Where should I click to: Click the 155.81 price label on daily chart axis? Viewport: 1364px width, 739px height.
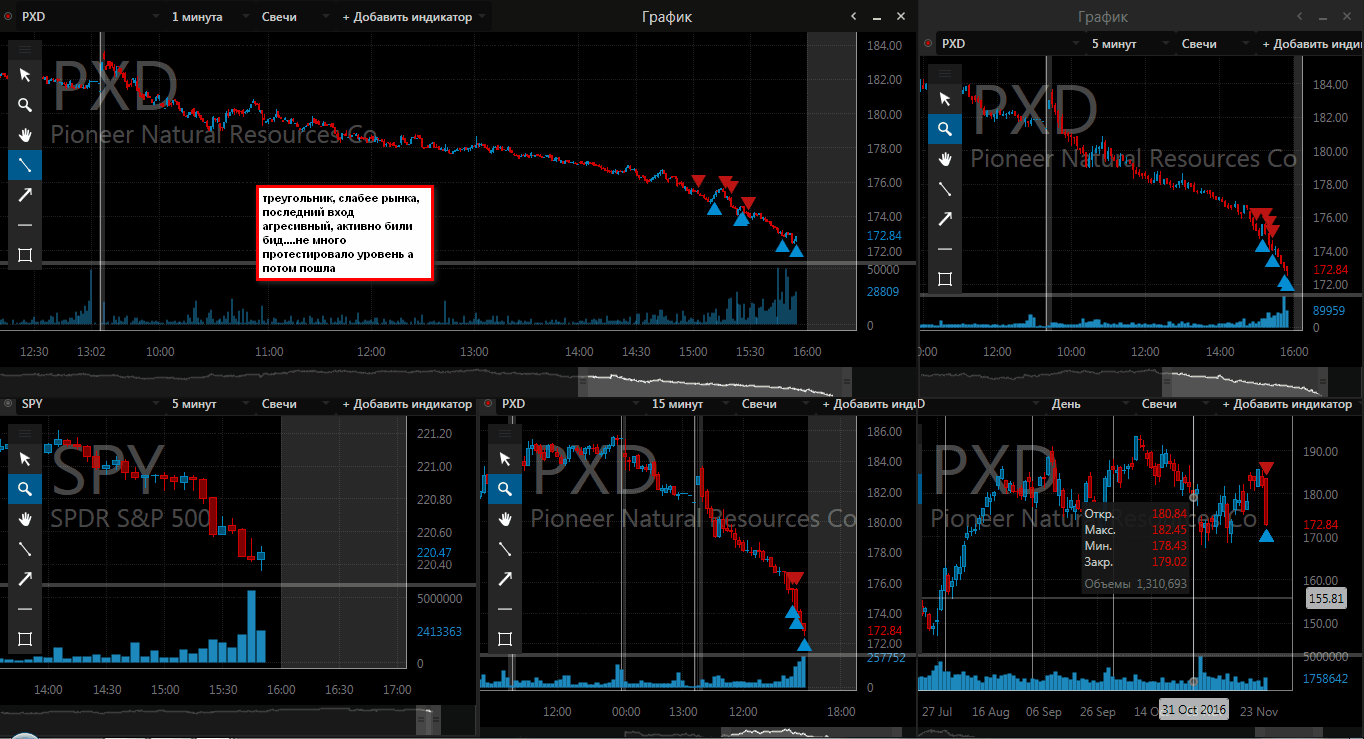pyautogui.click(x=1327, y=599)
